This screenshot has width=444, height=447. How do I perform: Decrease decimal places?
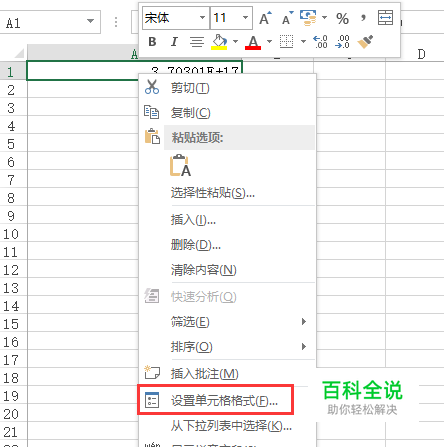click(342, 42)
